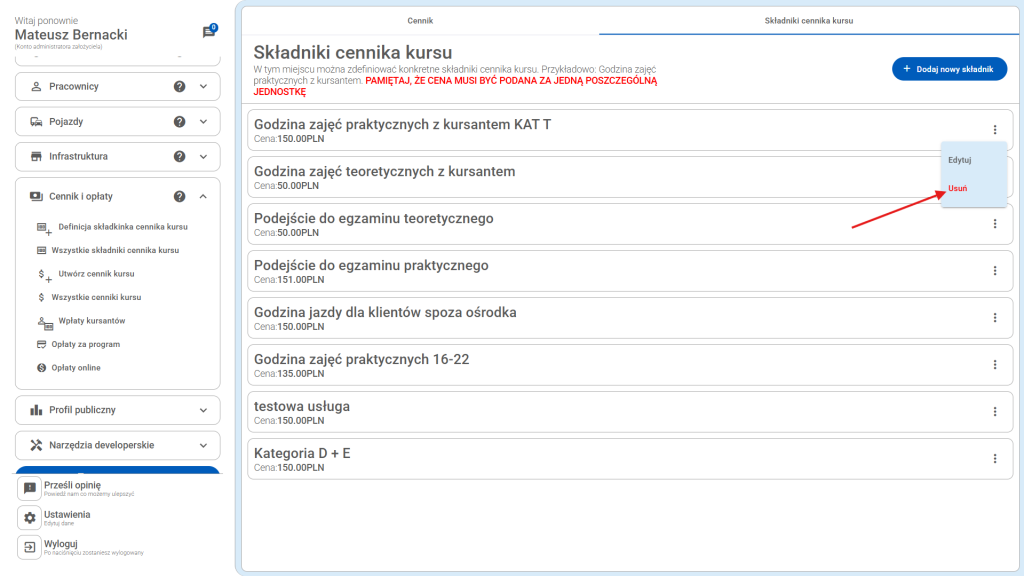Open options for Podejście do egzaminu praktycznego
1024x576 pixels.
point(994,270)
